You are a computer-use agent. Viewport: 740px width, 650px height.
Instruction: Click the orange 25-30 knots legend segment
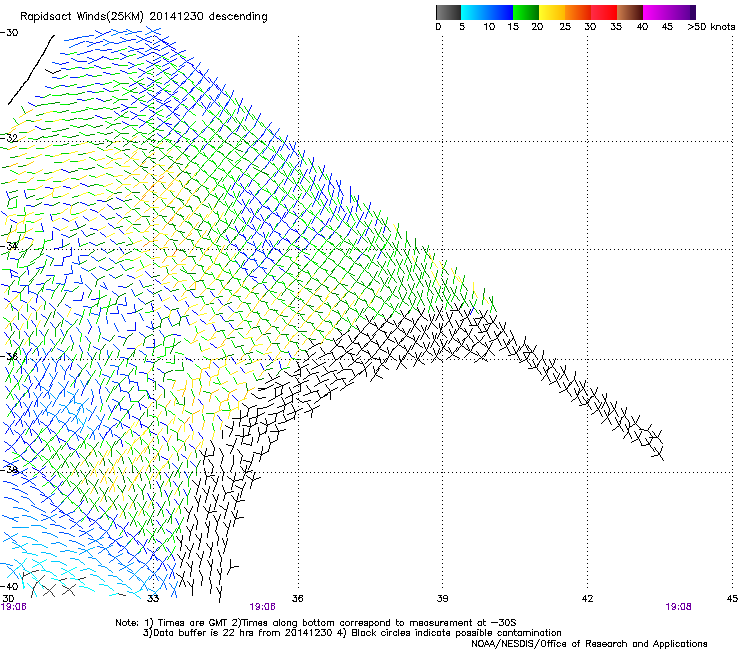tap(578, 12)
